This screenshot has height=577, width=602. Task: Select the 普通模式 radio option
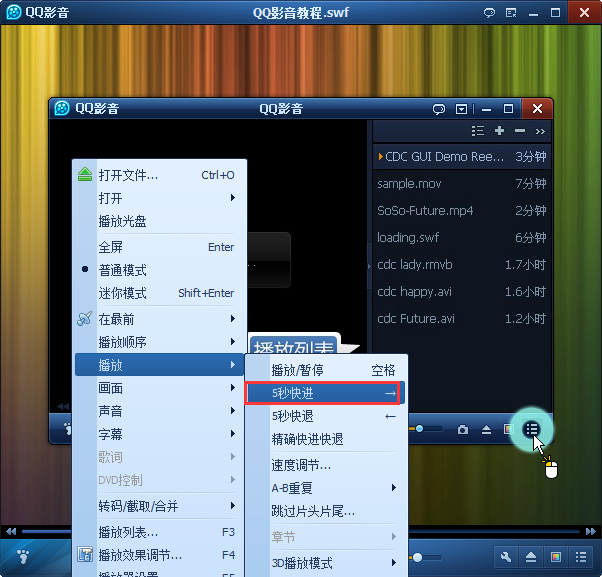159,270
